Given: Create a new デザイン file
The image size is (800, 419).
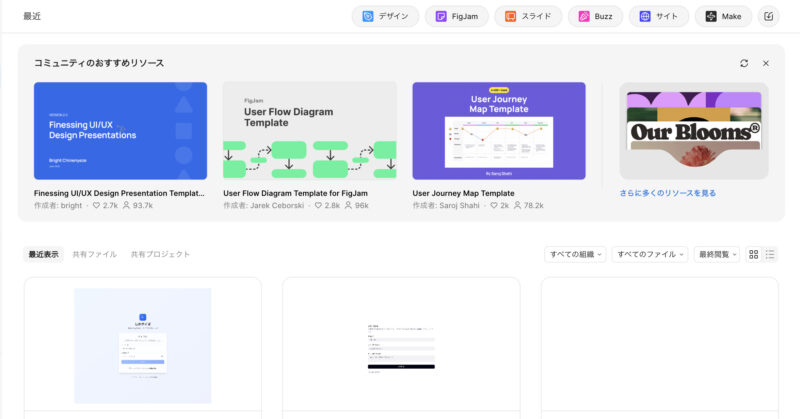Looking at the screenshot, I should [x=385, y=16].
